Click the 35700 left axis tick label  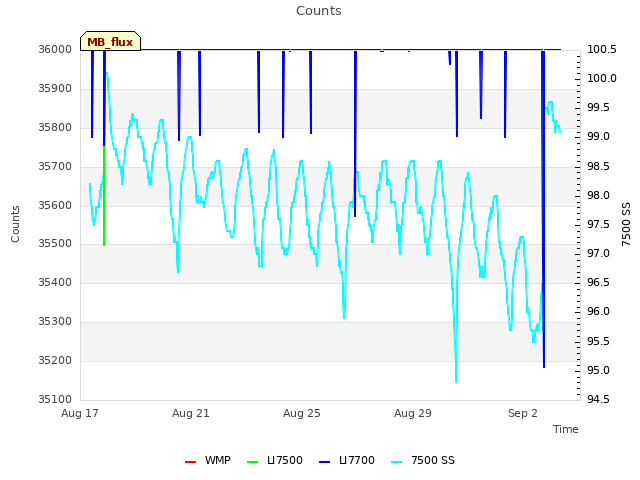pos(55,167)
